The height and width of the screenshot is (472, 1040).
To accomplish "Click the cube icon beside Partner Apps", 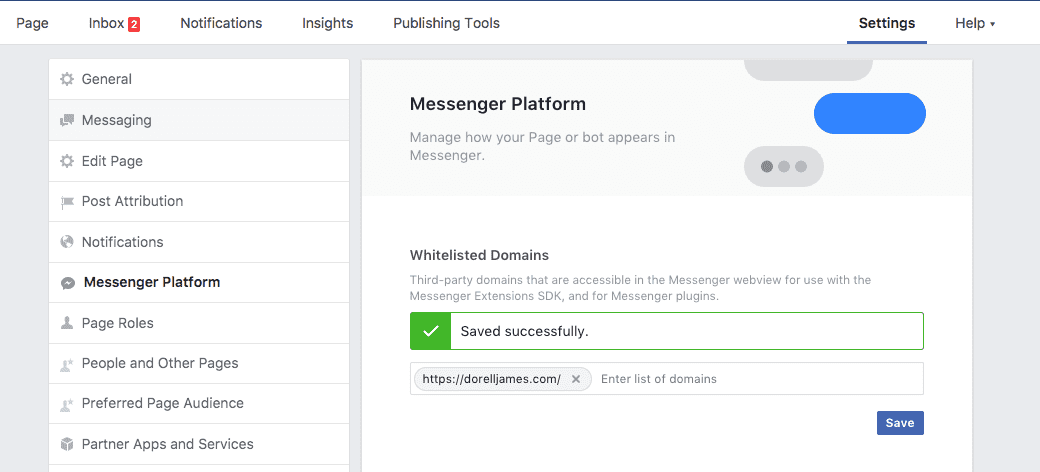I will tap(67, 444).
